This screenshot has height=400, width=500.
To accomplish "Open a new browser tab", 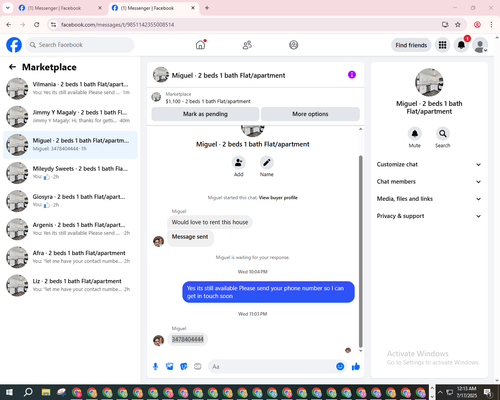I will pyautogui.click(x=207, y=8).
